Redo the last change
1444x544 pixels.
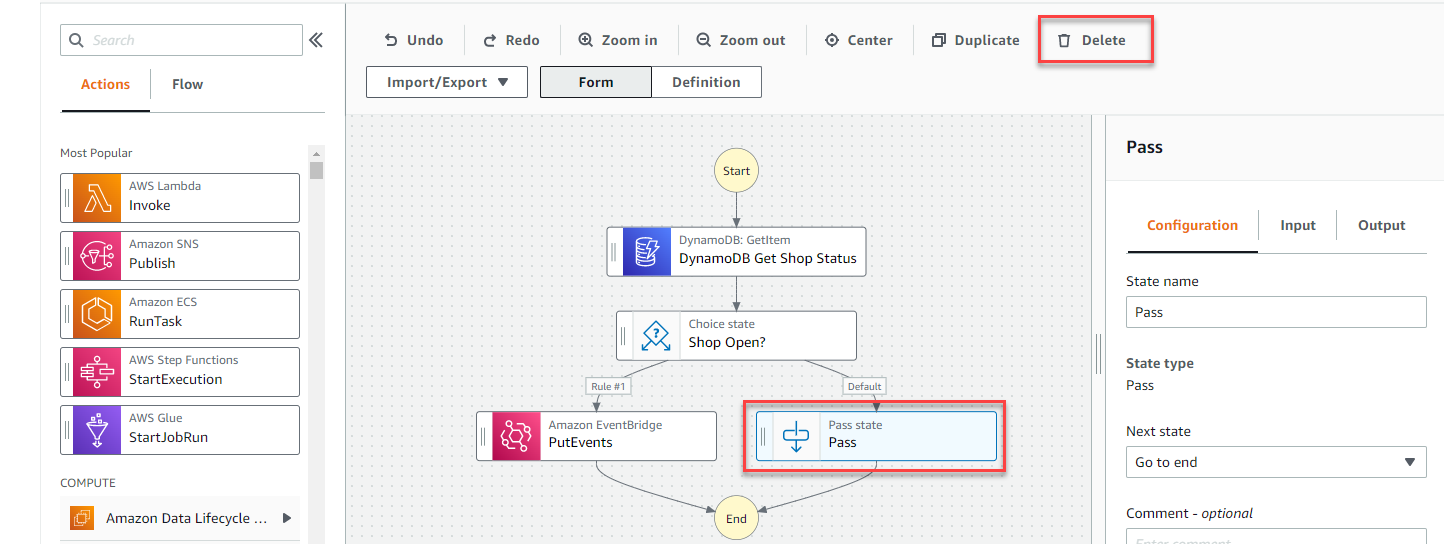coord(511,40)
